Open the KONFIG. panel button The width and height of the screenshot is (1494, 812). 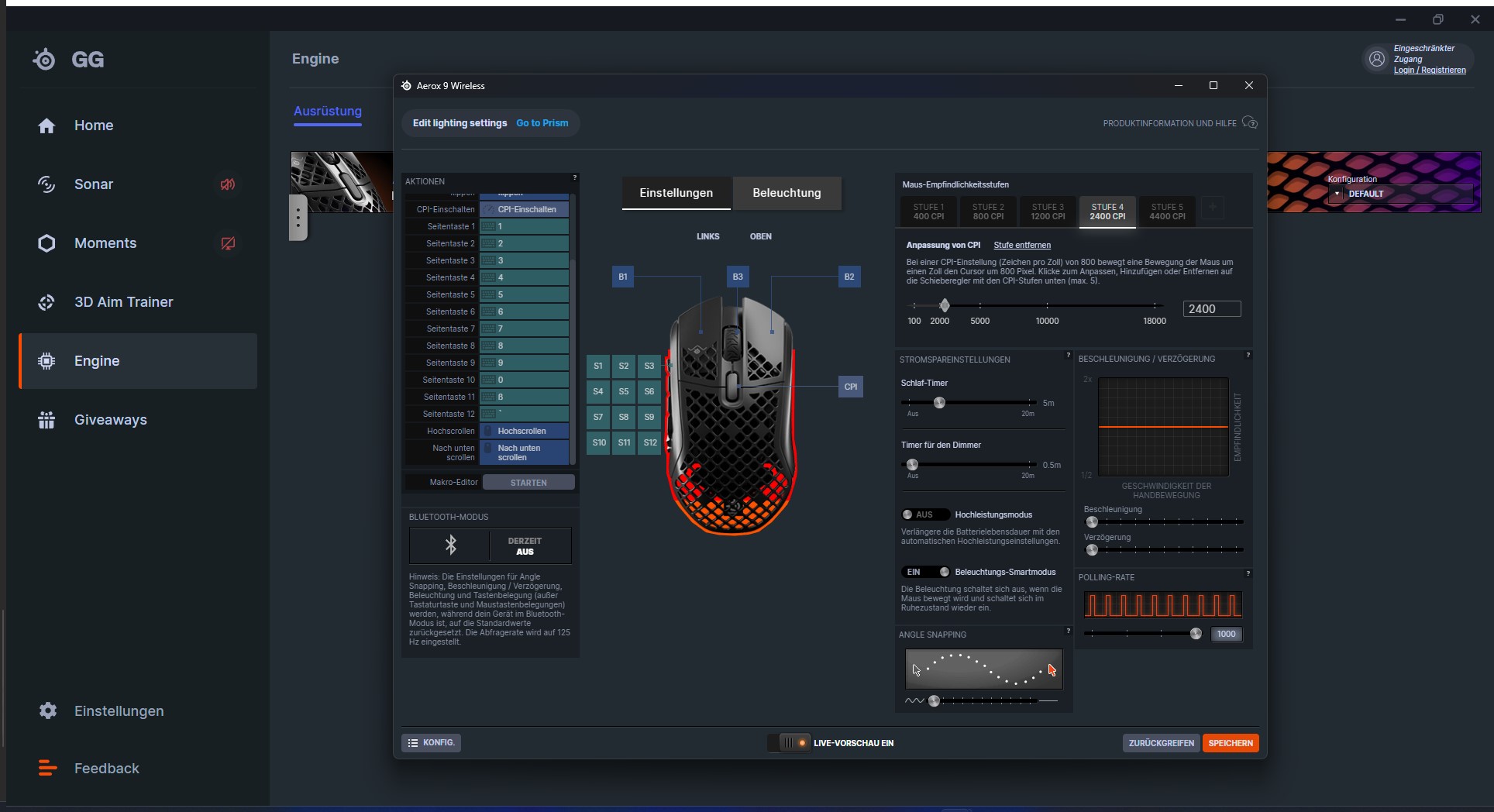click(431, 742)
